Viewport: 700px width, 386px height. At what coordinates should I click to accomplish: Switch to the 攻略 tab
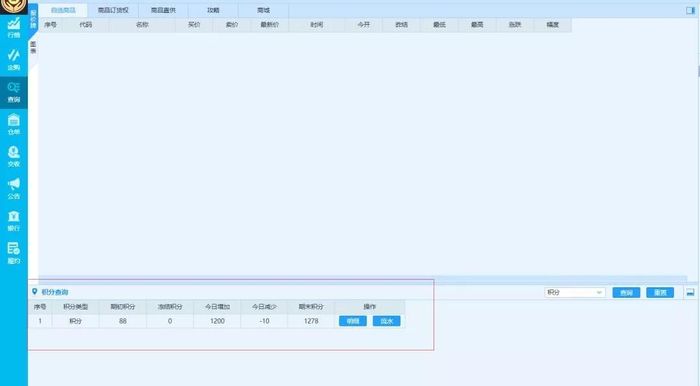(213, 10)
